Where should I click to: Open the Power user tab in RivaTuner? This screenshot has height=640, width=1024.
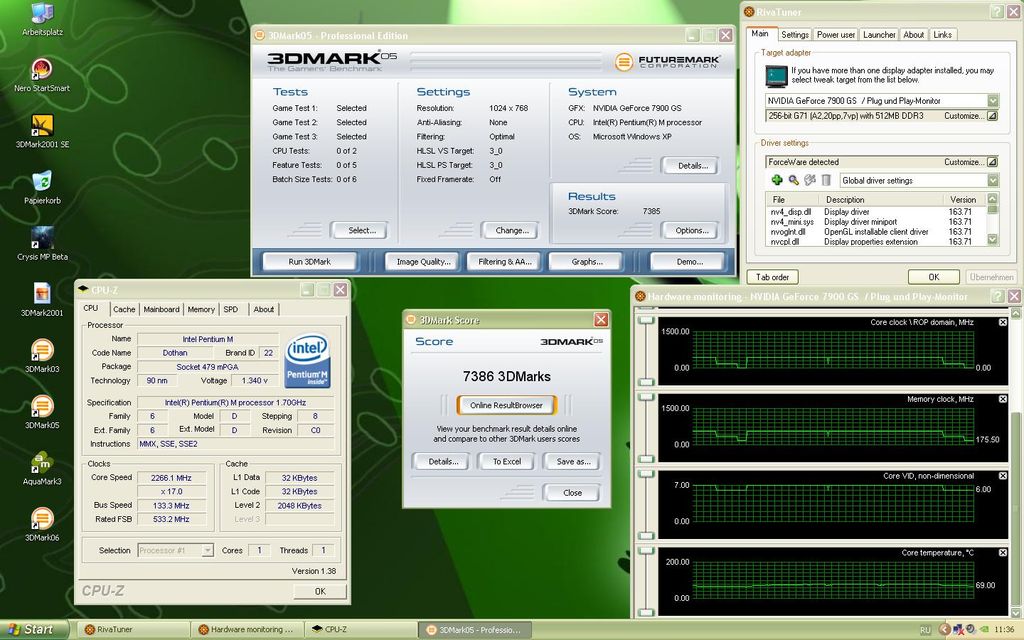(835, 35)
